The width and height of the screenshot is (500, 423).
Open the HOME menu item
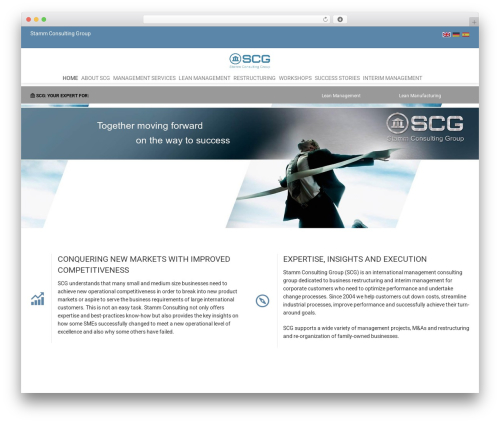(x=70, y=78)
